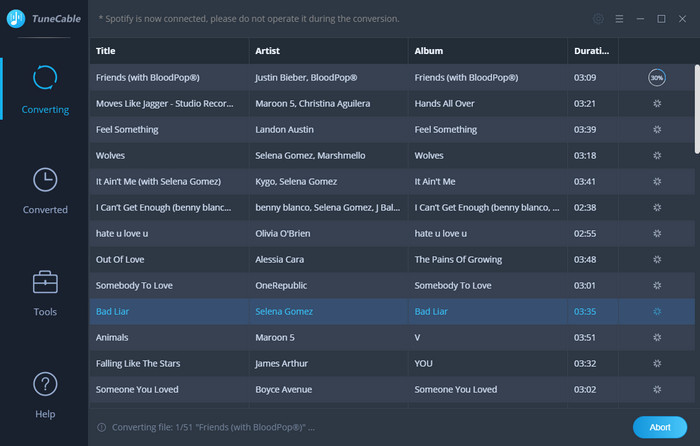
Task: Click artist 'Selena Gomez, Marshmello'
Action: [310, 155]
